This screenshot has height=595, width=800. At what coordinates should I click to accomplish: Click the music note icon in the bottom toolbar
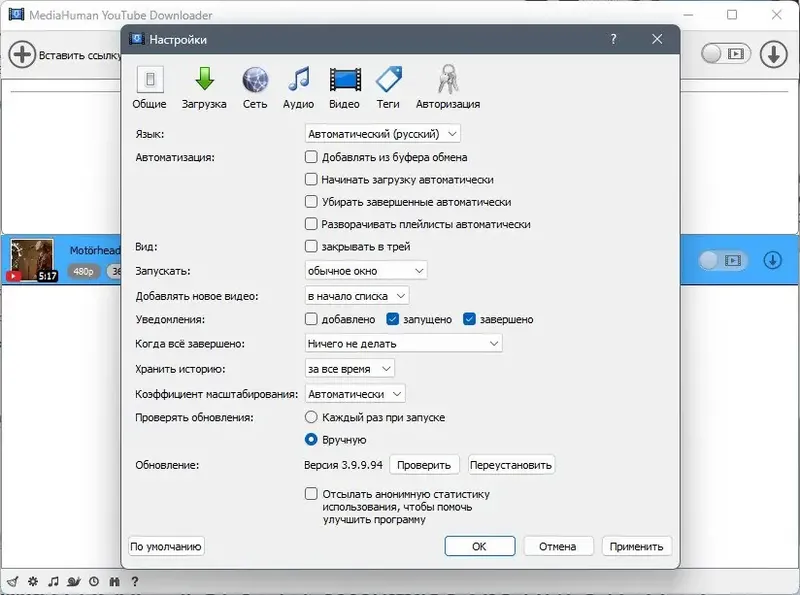pos(54,581)
